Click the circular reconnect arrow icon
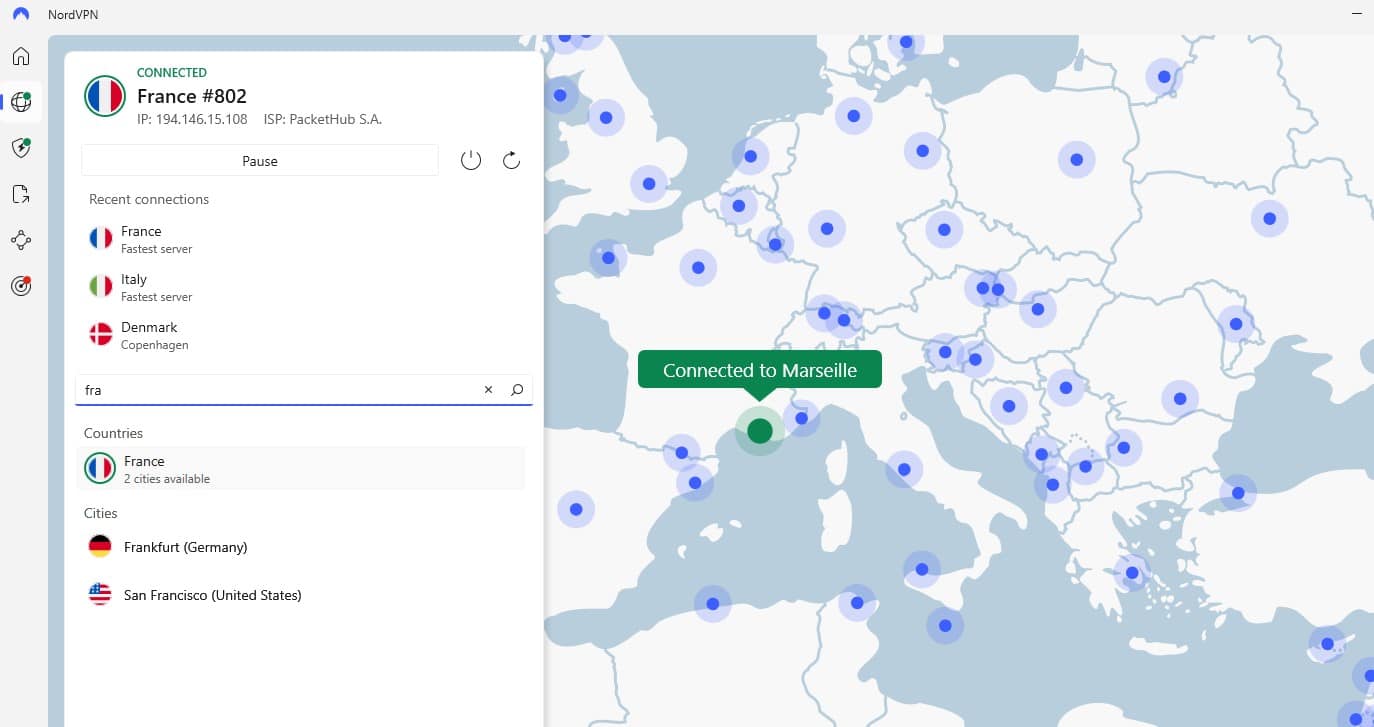The image size is (1374, 727). [511, 160]
